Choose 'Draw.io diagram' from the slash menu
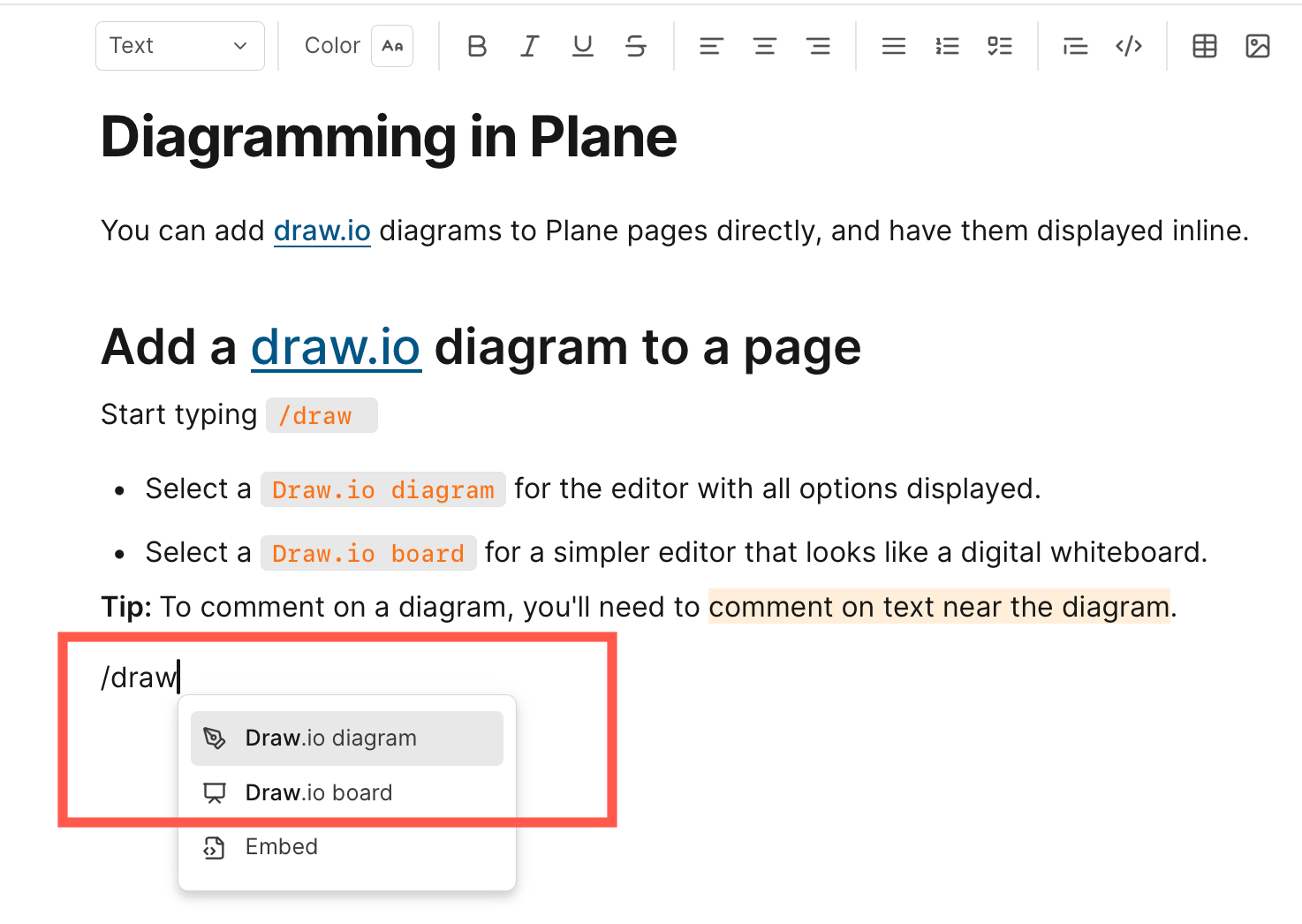 tap(330, 738)
